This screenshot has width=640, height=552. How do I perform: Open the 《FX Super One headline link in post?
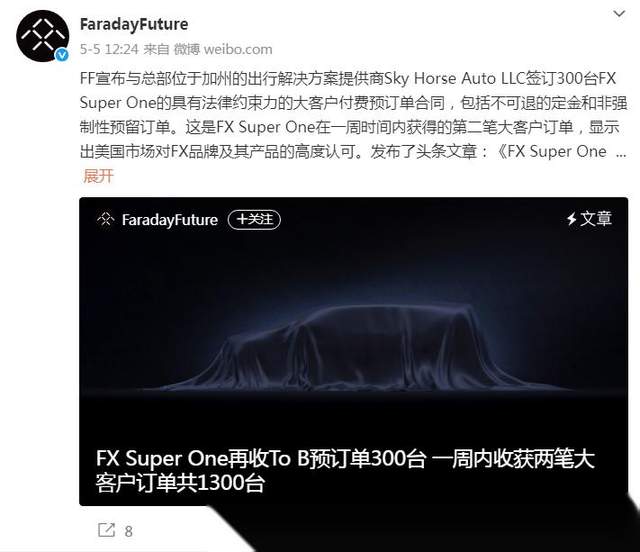[x=552, y=152]
